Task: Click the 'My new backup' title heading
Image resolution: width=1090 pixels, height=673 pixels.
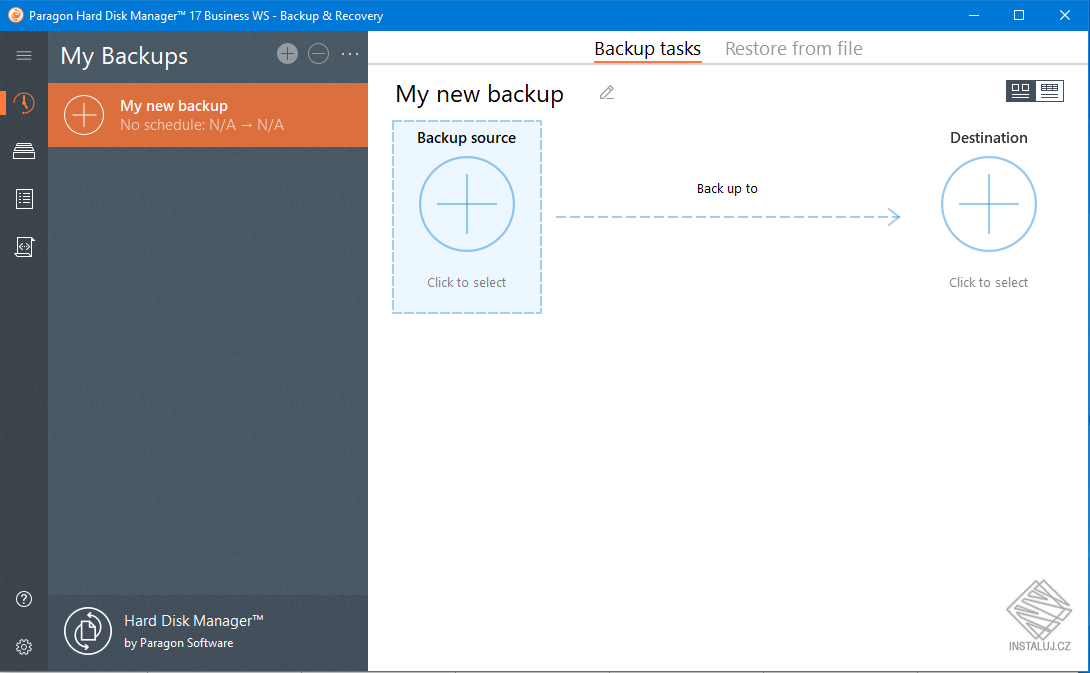Action: coord(480,94)
